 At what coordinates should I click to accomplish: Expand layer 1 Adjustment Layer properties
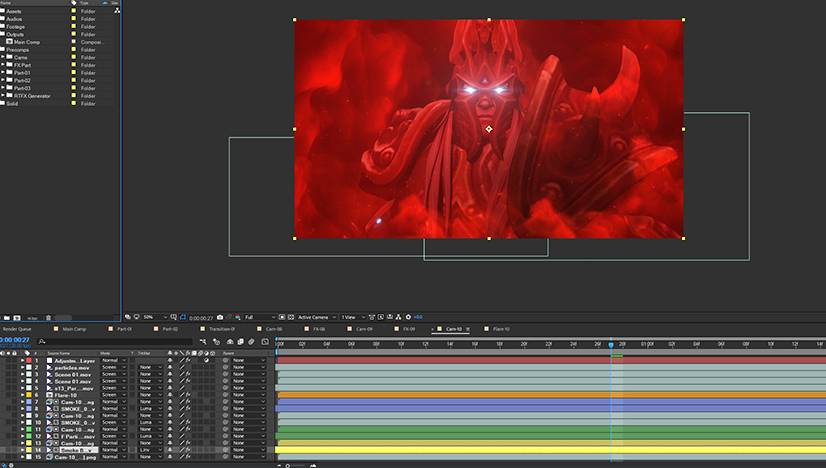[22, 360]
